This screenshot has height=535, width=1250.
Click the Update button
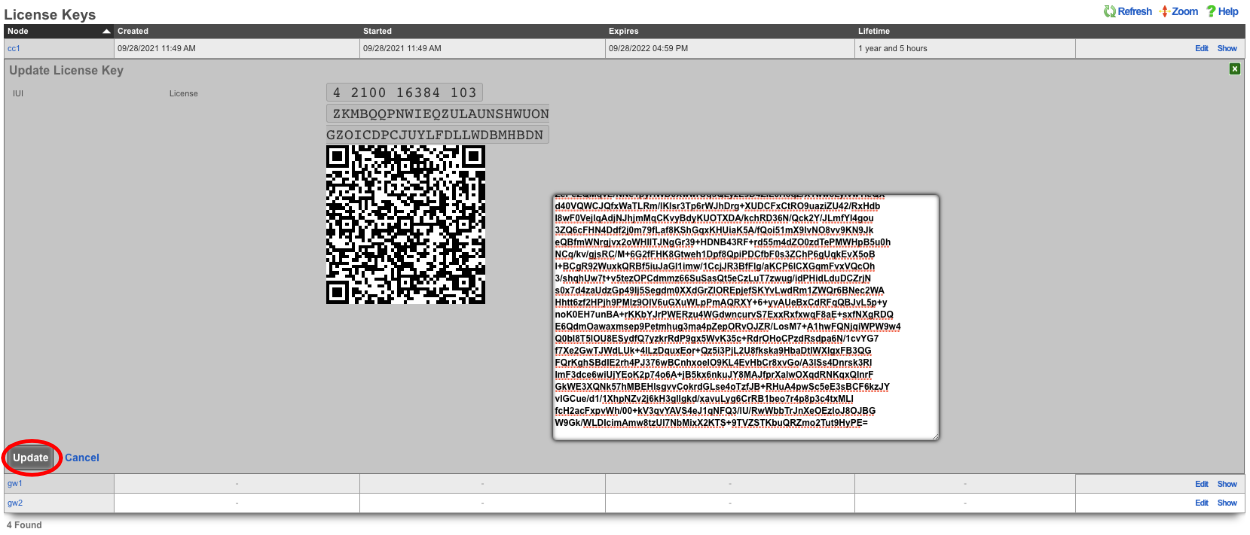31,457
